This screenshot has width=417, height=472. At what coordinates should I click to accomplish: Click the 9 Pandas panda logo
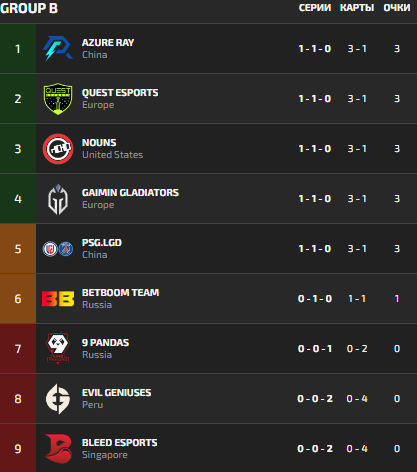point(58,348)
